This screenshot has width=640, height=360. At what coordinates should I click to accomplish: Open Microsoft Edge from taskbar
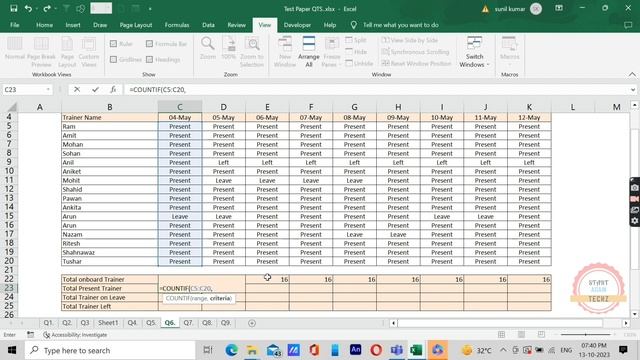pyautogui.click(x=231, y=350)
